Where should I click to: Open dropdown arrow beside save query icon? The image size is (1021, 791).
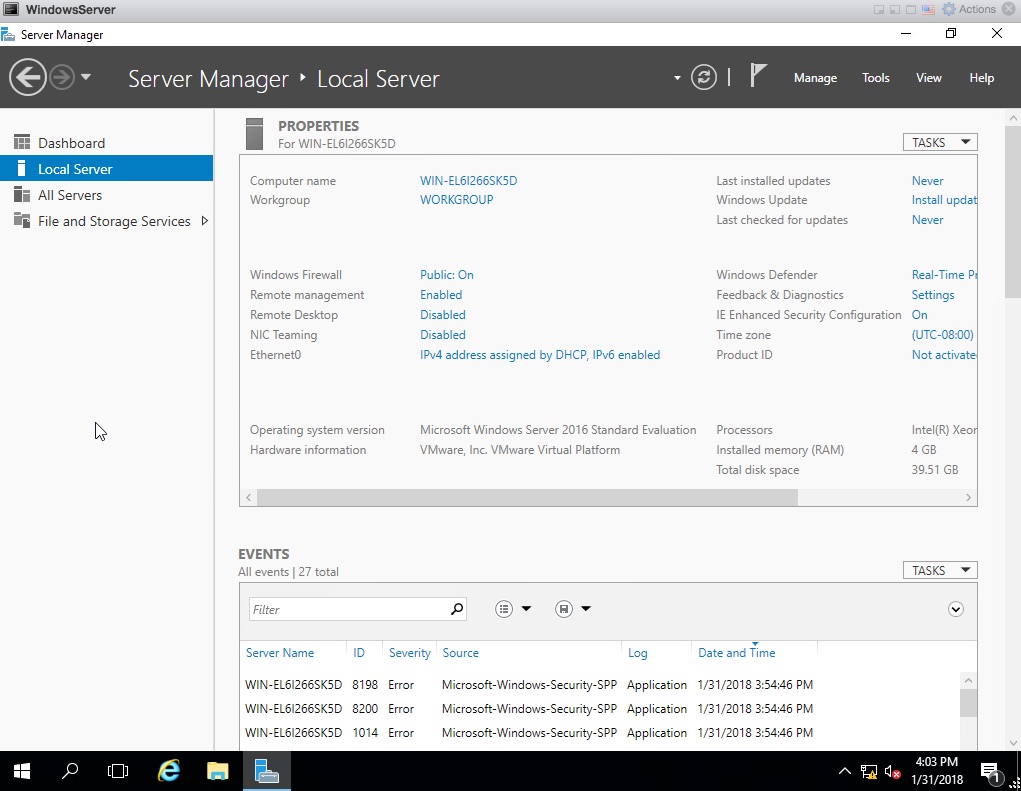586,609
